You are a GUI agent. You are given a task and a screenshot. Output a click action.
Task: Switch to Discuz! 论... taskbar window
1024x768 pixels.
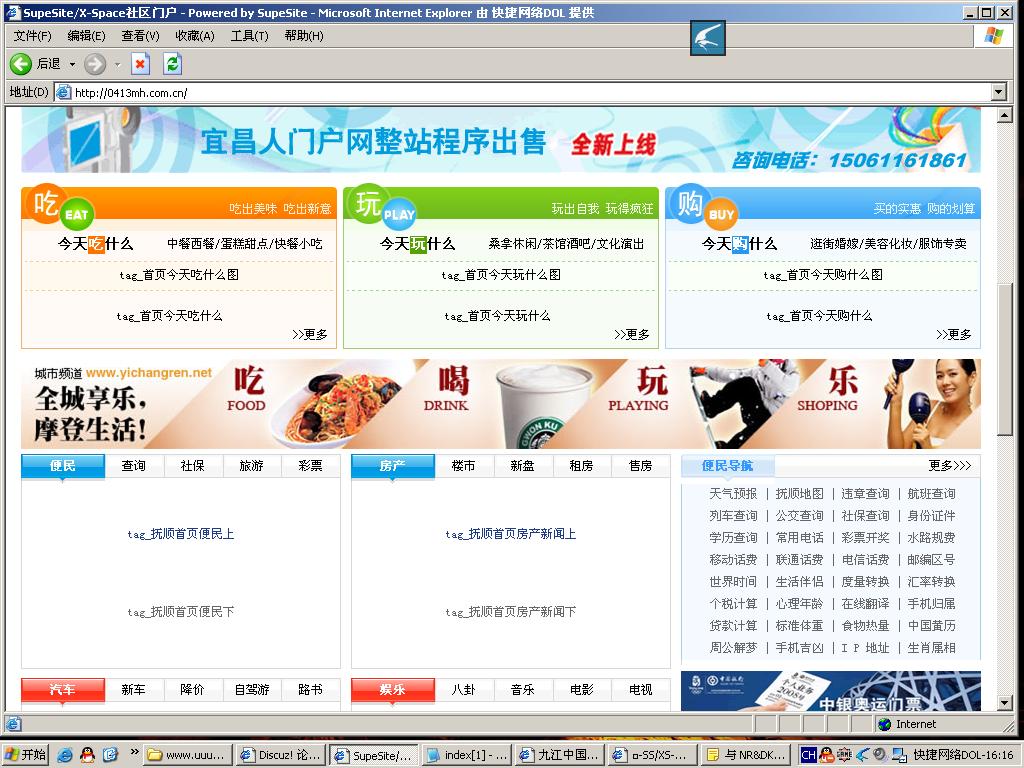pyautogui.click(x=280, y=755)
